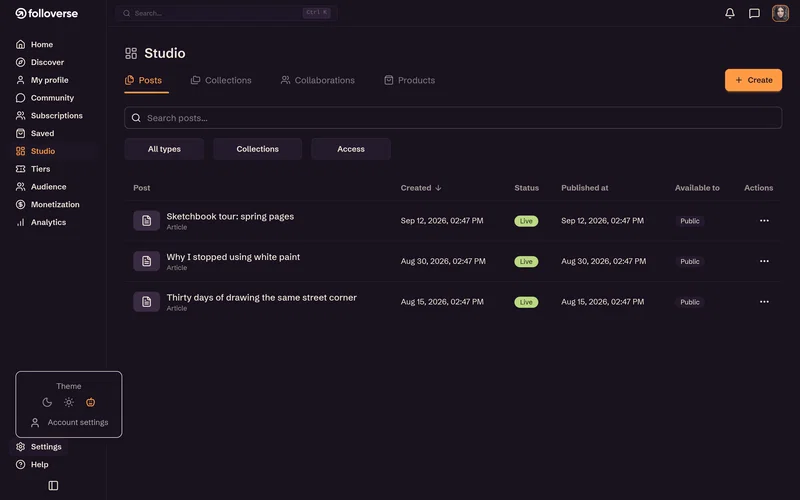Open actions menu for white paint post
The image size is (800, 500).
coord(764,261)
